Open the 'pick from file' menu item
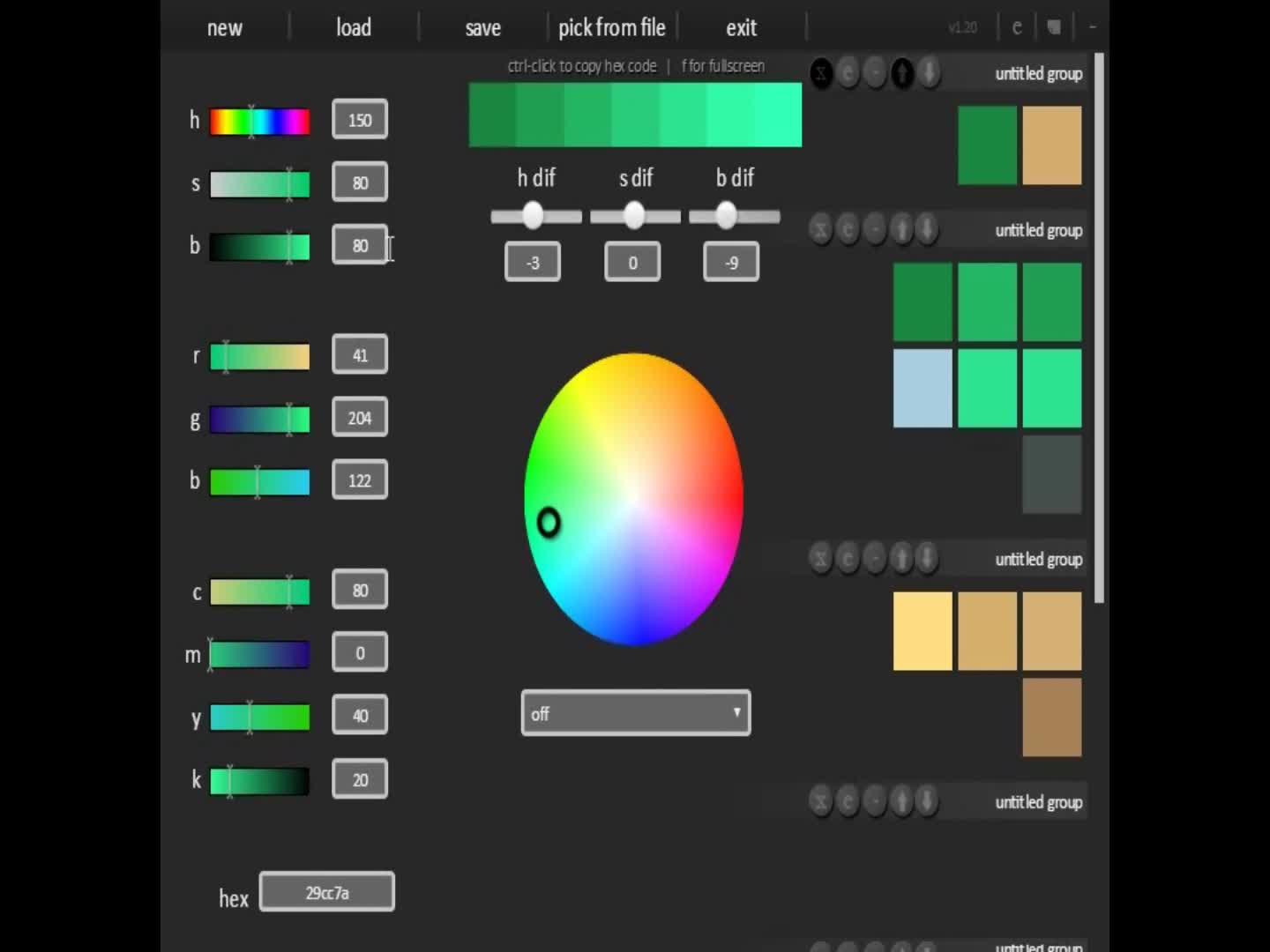This screenshot has width=1270, height=952. 611,28
